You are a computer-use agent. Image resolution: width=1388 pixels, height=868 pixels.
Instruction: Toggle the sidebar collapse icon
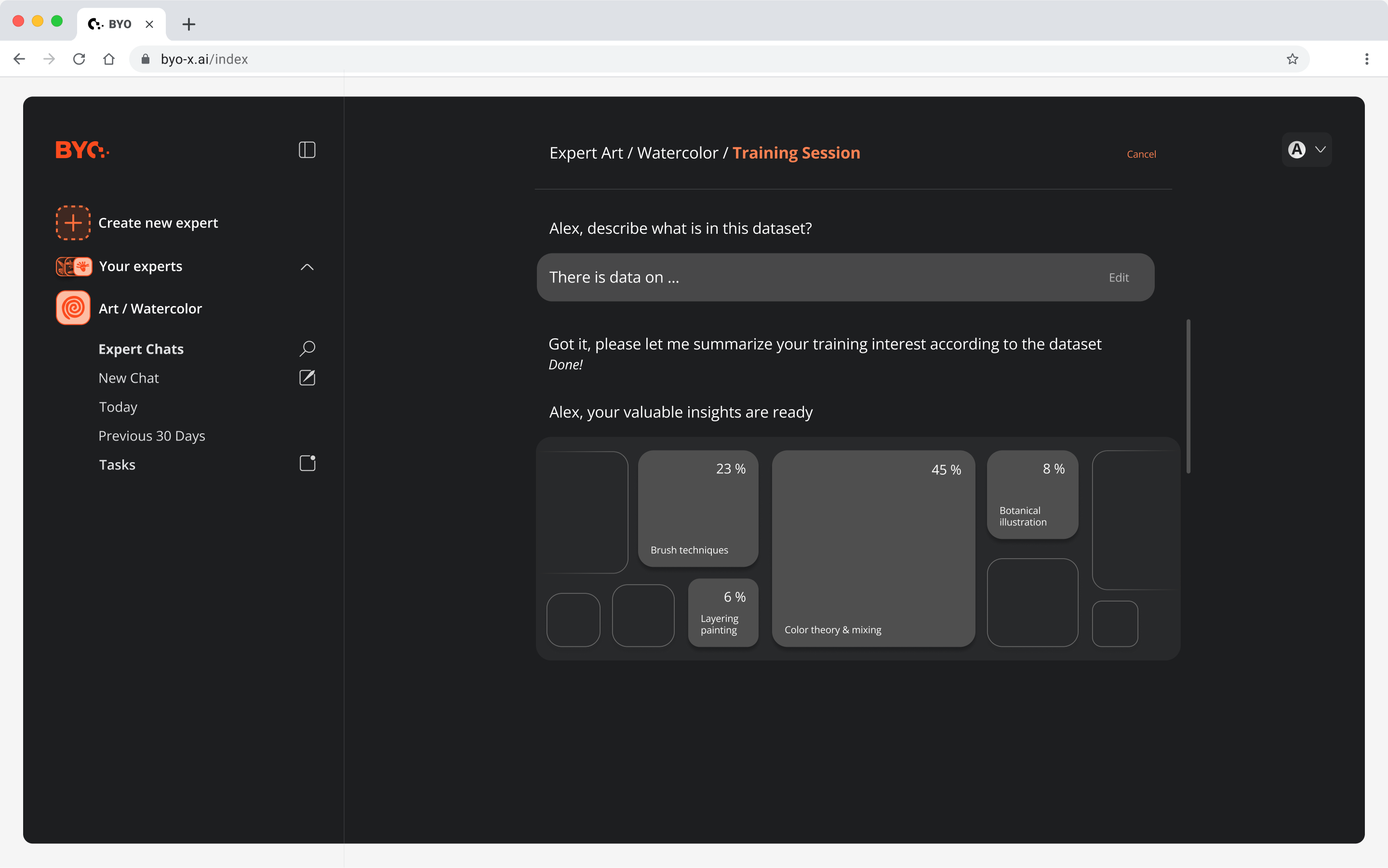click(307, 150)
